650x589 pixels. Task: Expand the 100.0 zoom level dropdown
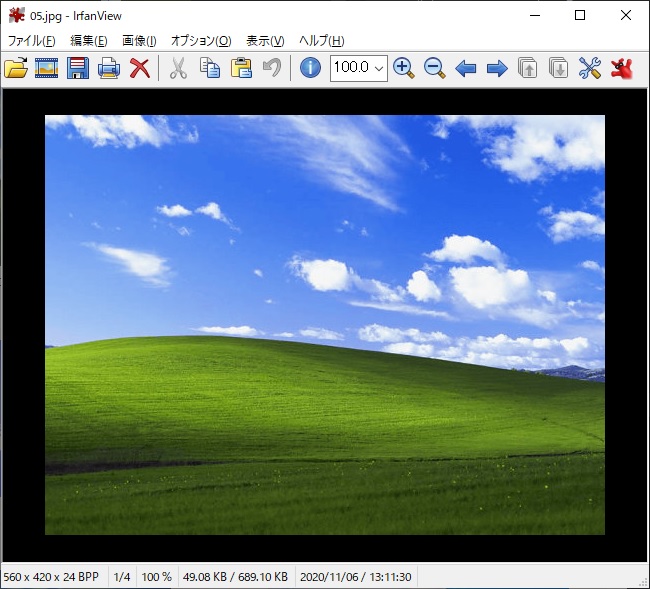(379, 68)
